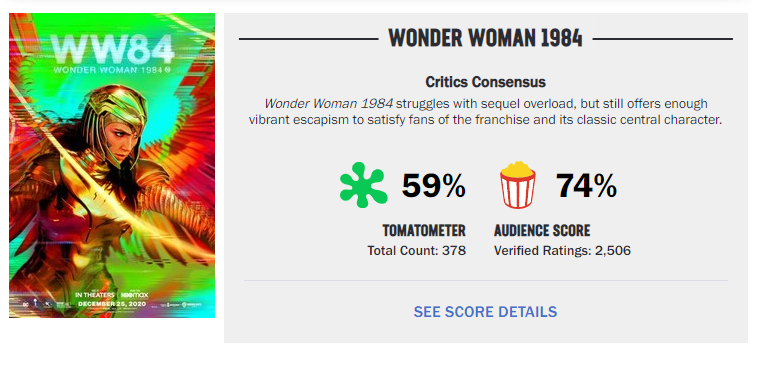Click the WW84 logo on the poster
The image size is (761, 375).
click(112, 49)
